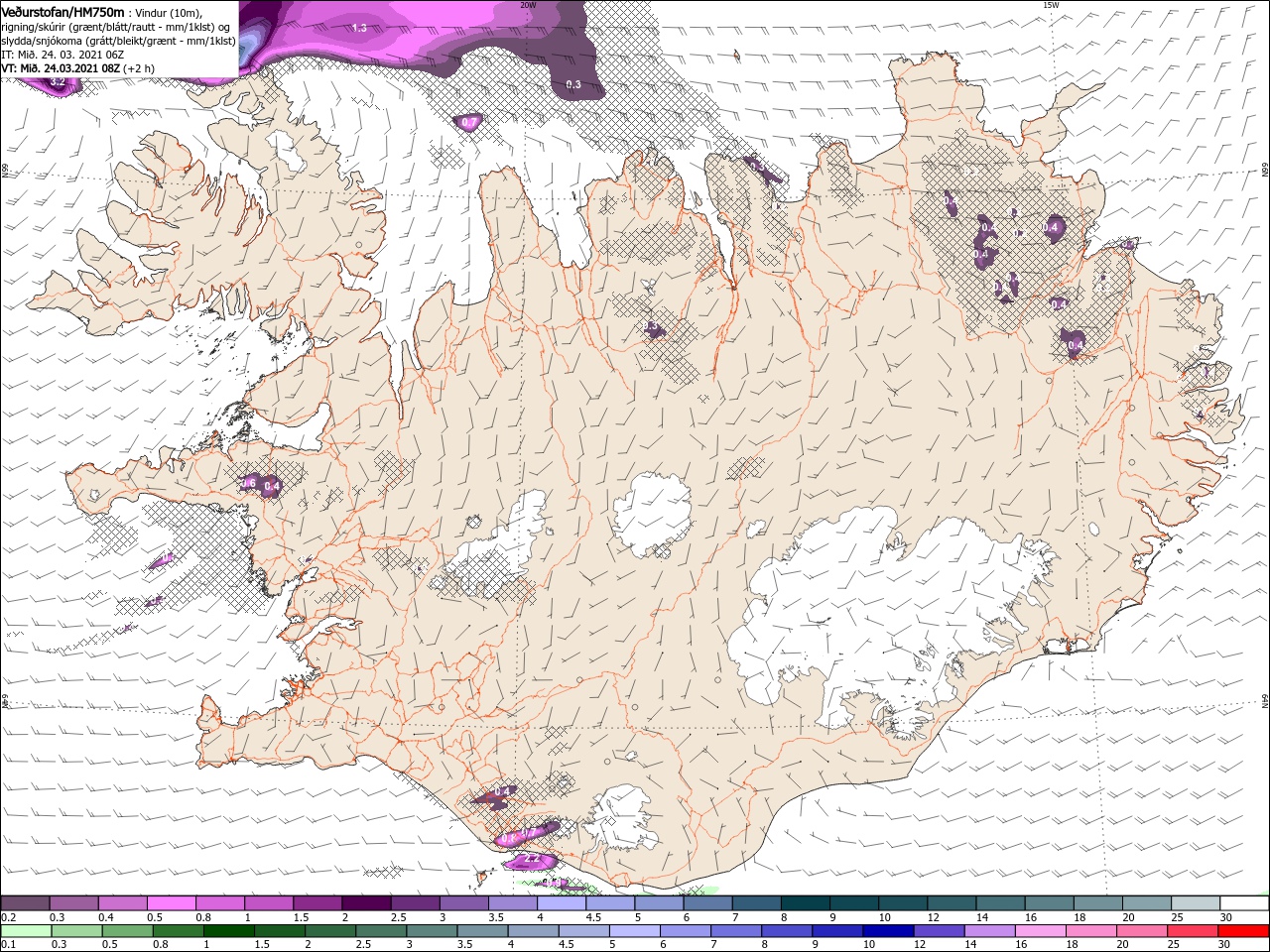Click the 20W longitude label
This screenshot has height=952, width=1270.
(x=528, y=5)
